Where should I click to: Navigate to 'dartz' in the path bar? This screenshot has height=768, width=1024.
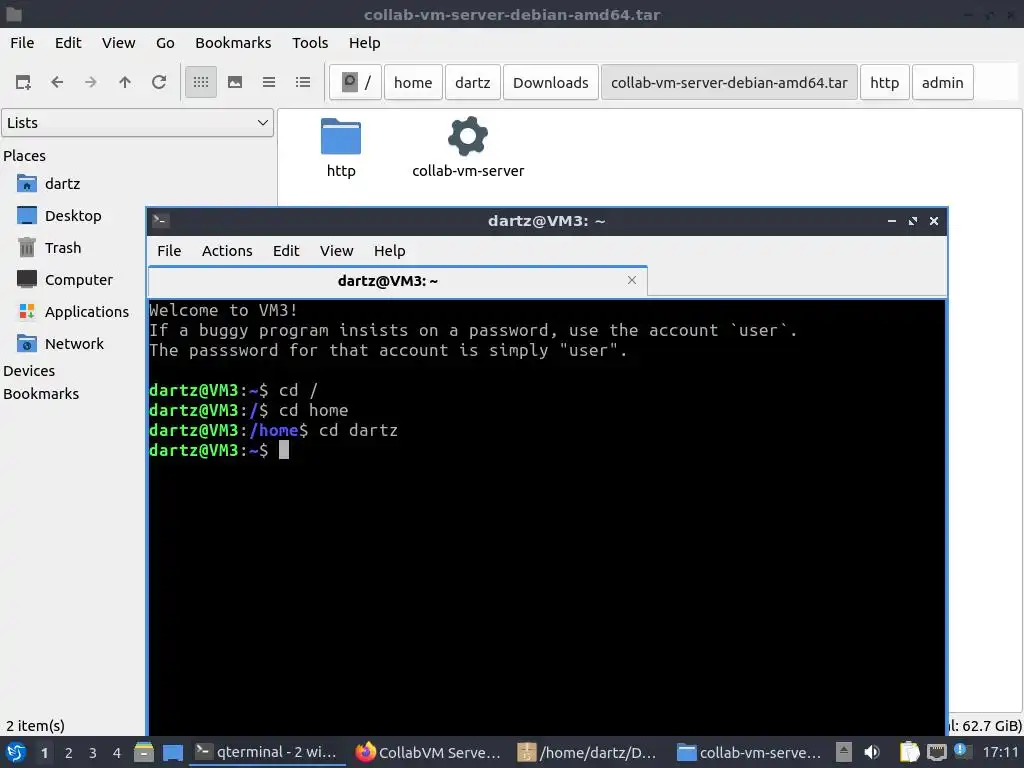[x=473, y=82]
